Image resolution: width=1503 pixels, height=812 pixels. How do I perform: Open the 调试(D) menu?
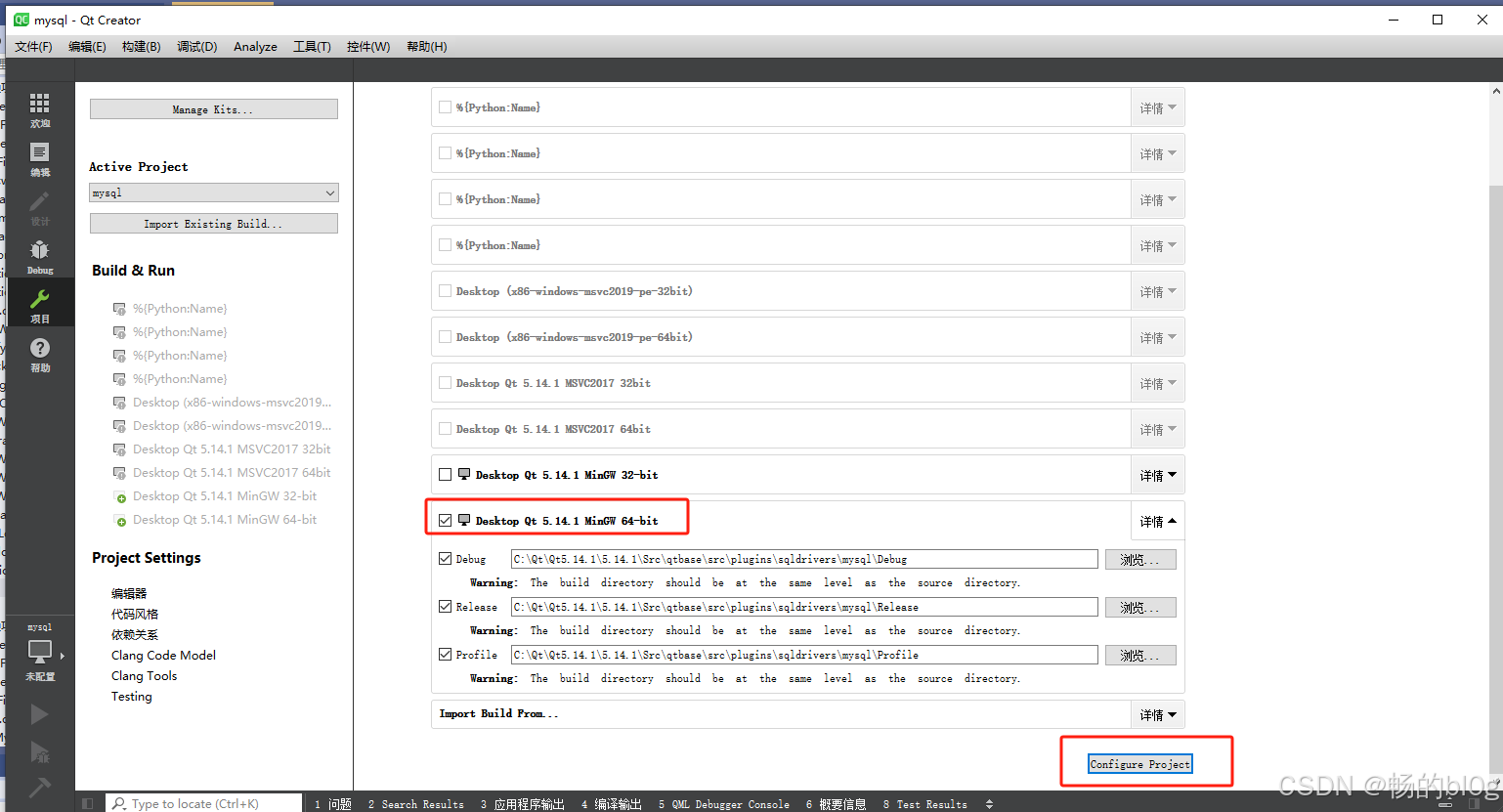[197, 47]
